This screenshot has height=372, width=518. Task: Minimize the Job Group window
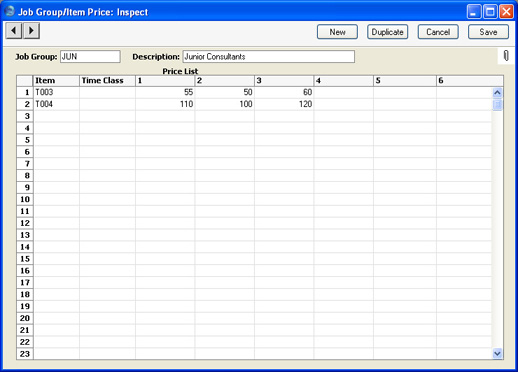click(x=474, y=12)
